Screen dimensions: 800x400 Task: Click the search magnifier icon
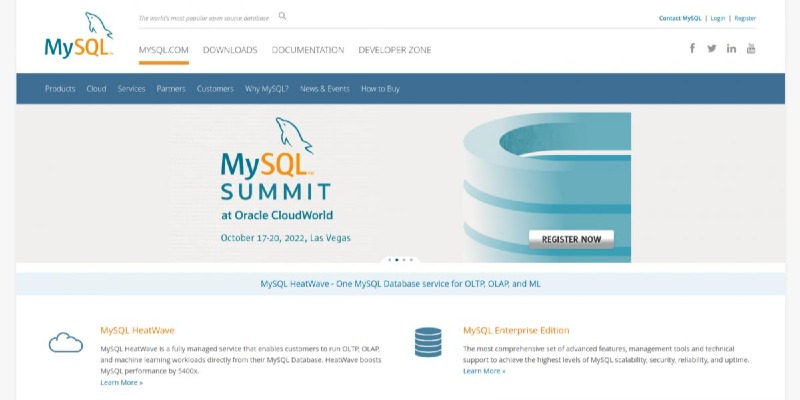coord(282,16)
